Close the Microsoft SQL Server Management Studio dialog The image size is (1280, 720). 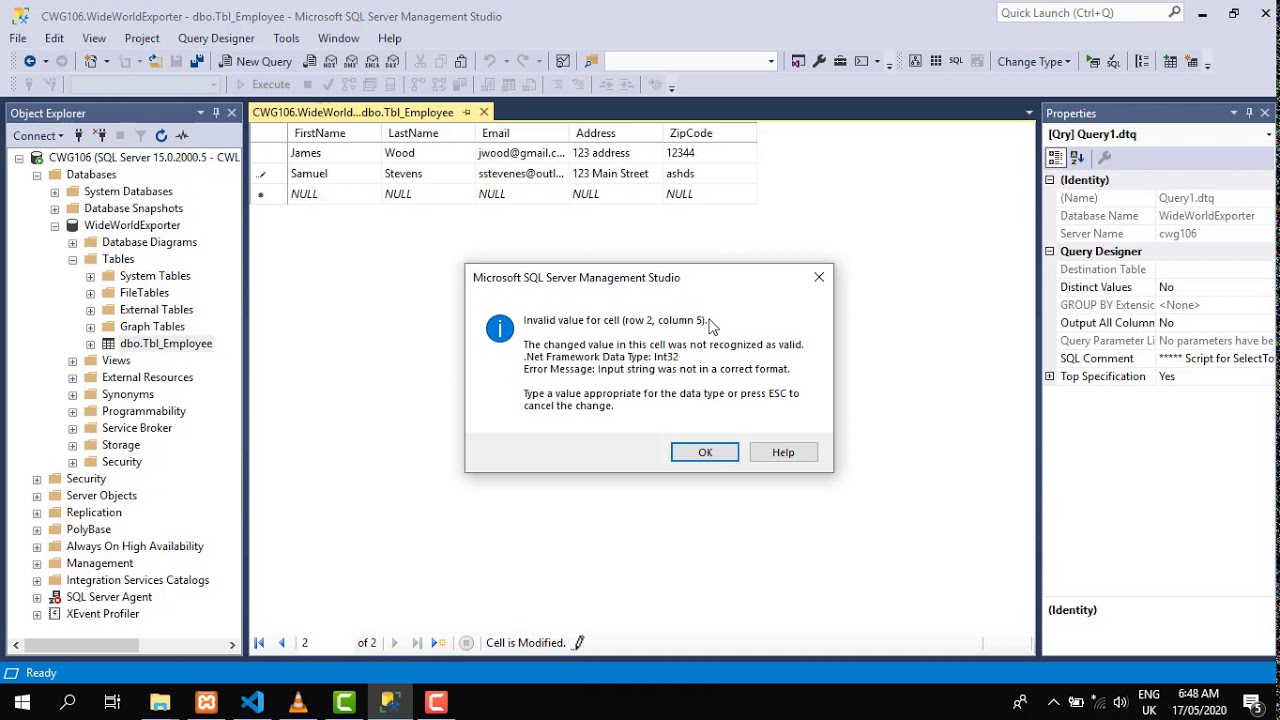[x=819, y=277]
